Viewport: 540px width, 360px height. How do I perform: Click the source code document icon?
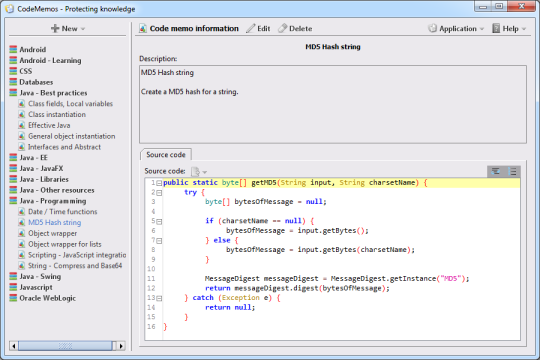tap(195, 171)
